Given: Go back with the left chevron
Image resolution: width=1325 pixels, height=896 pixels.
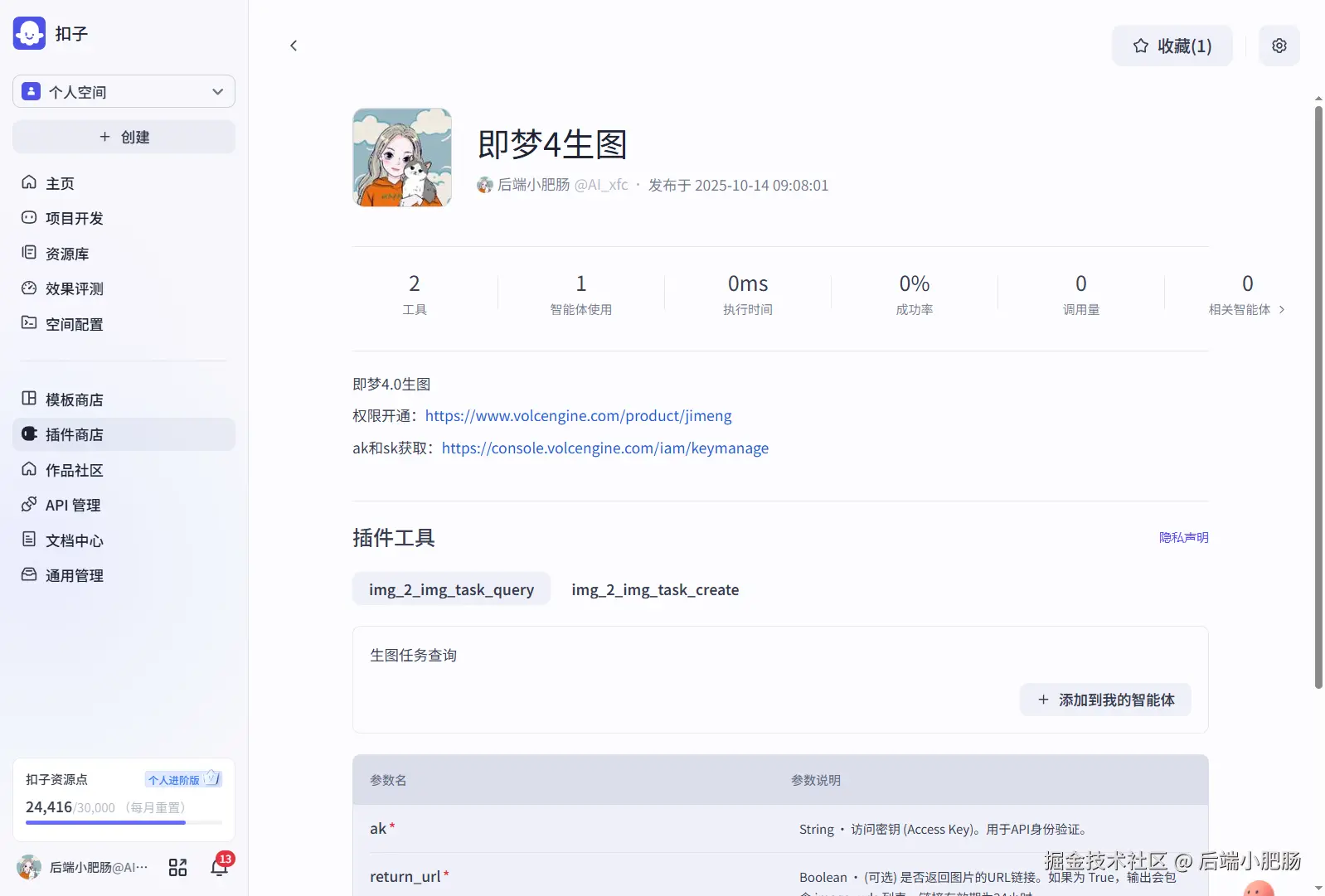Looking at the screenshot, I should (294, 46).
